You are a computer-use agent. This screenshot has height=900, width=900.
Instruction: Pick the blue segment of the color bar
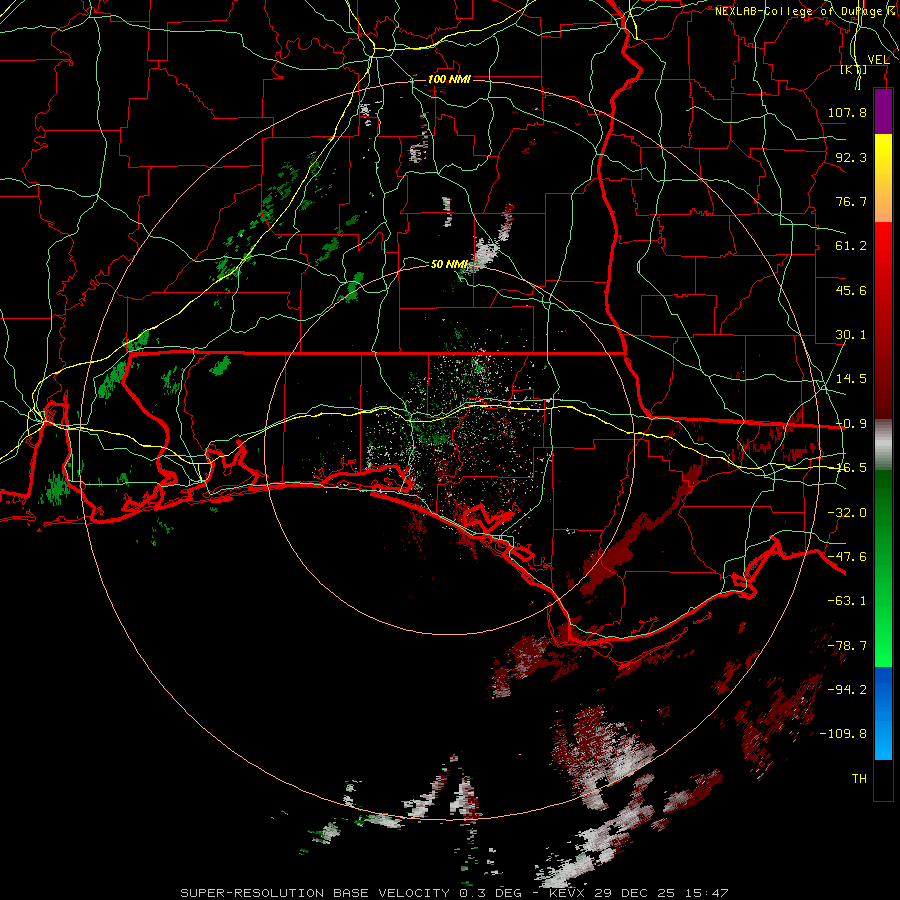pyautogui.click(x=883, y=713)
